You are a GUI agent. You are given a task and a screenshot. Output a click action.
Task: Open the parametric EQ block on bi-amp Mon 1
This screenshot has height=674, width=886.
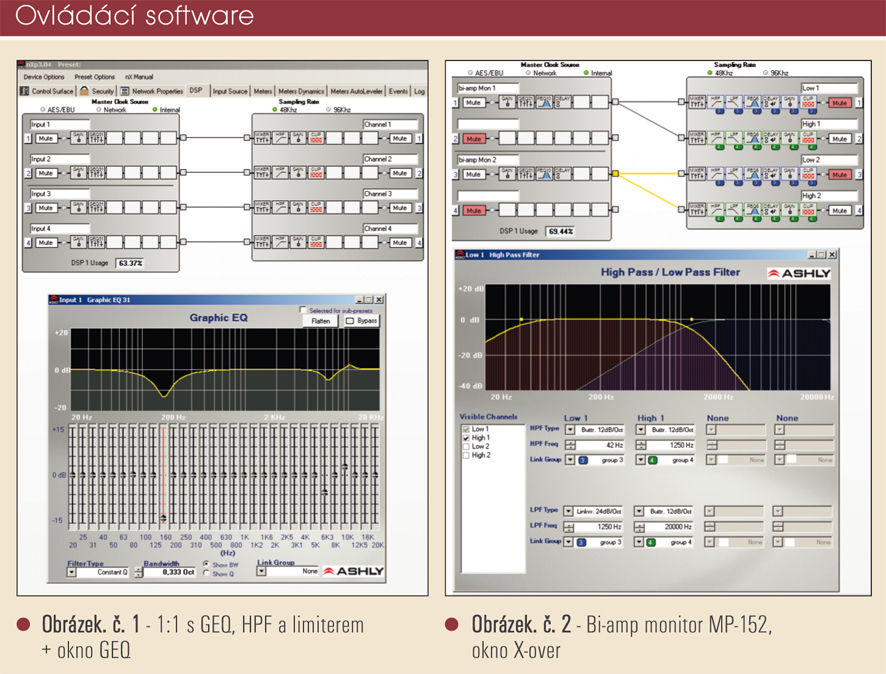click(x=544, y=102)
